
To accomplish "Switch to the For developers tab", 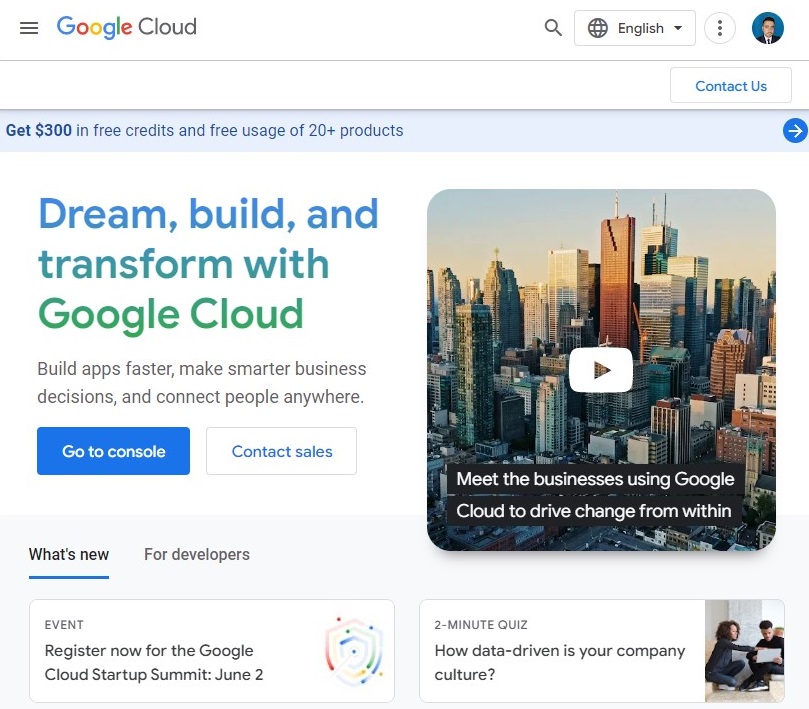I will 197,555.
